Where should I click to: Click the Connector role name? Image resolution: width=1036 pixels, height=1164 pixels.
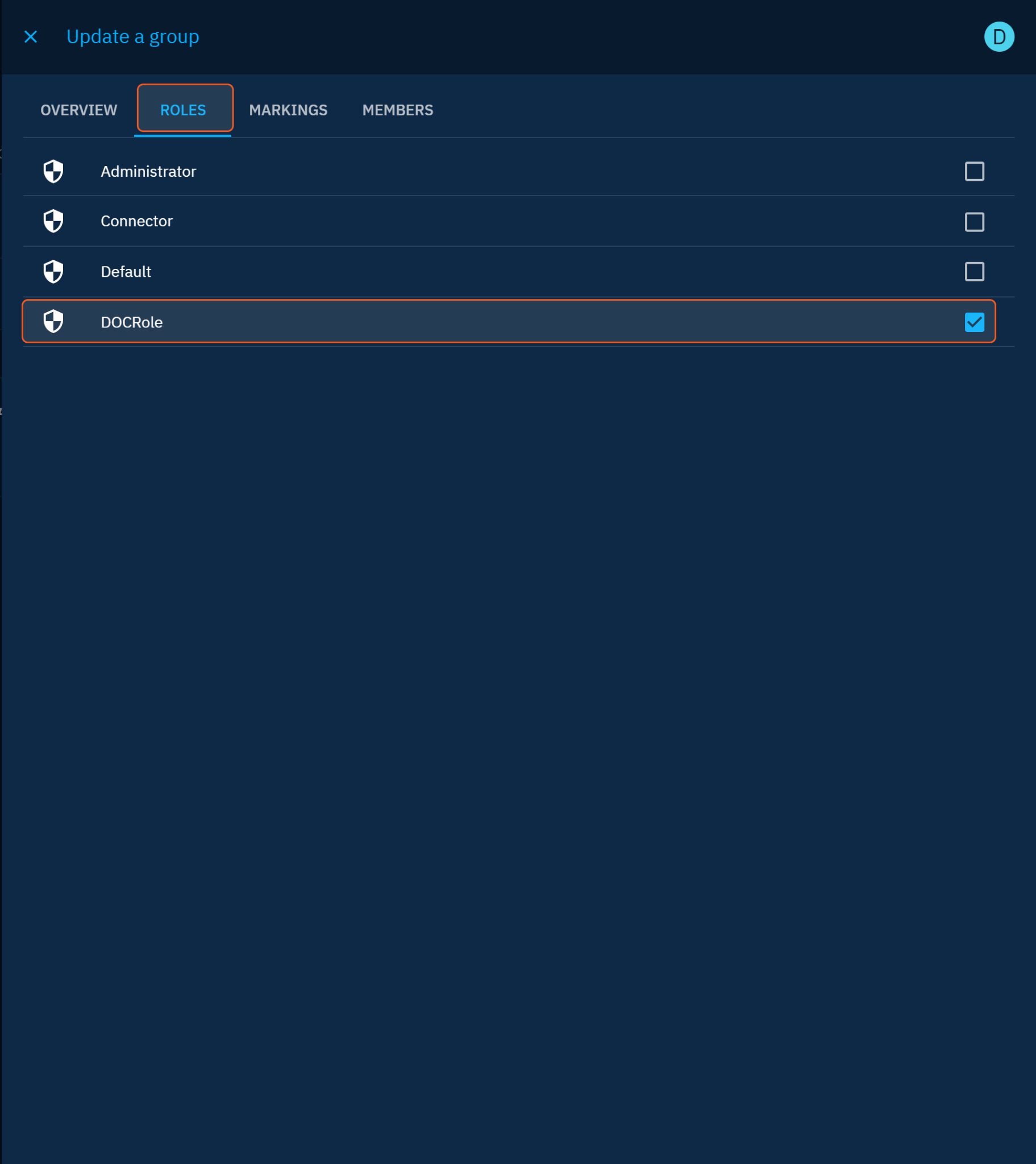[137, 222]
